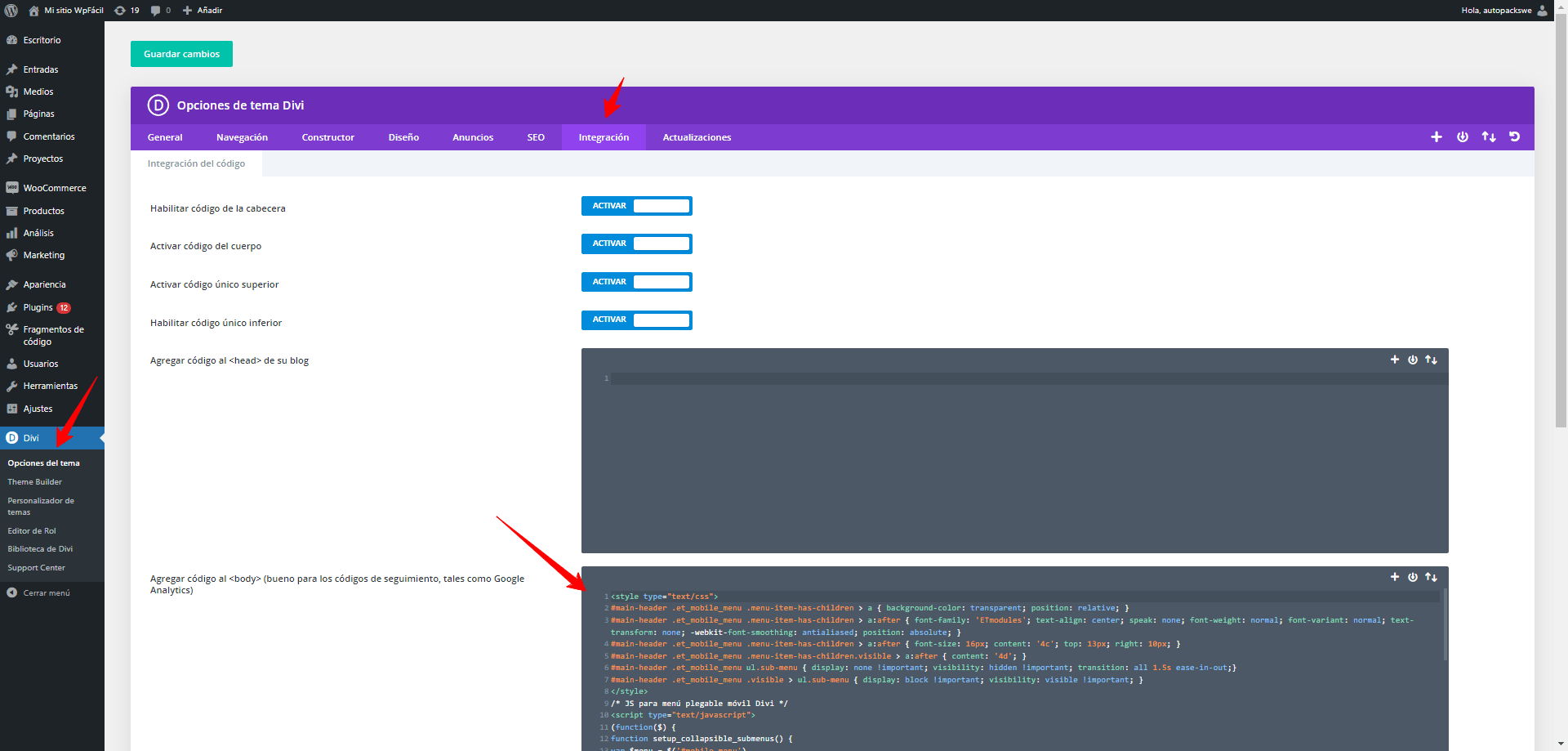Toggle Activar código del cuerpo
Image resolution: width=1568 pixels, height=751 pixels.
tap(637, 244)
